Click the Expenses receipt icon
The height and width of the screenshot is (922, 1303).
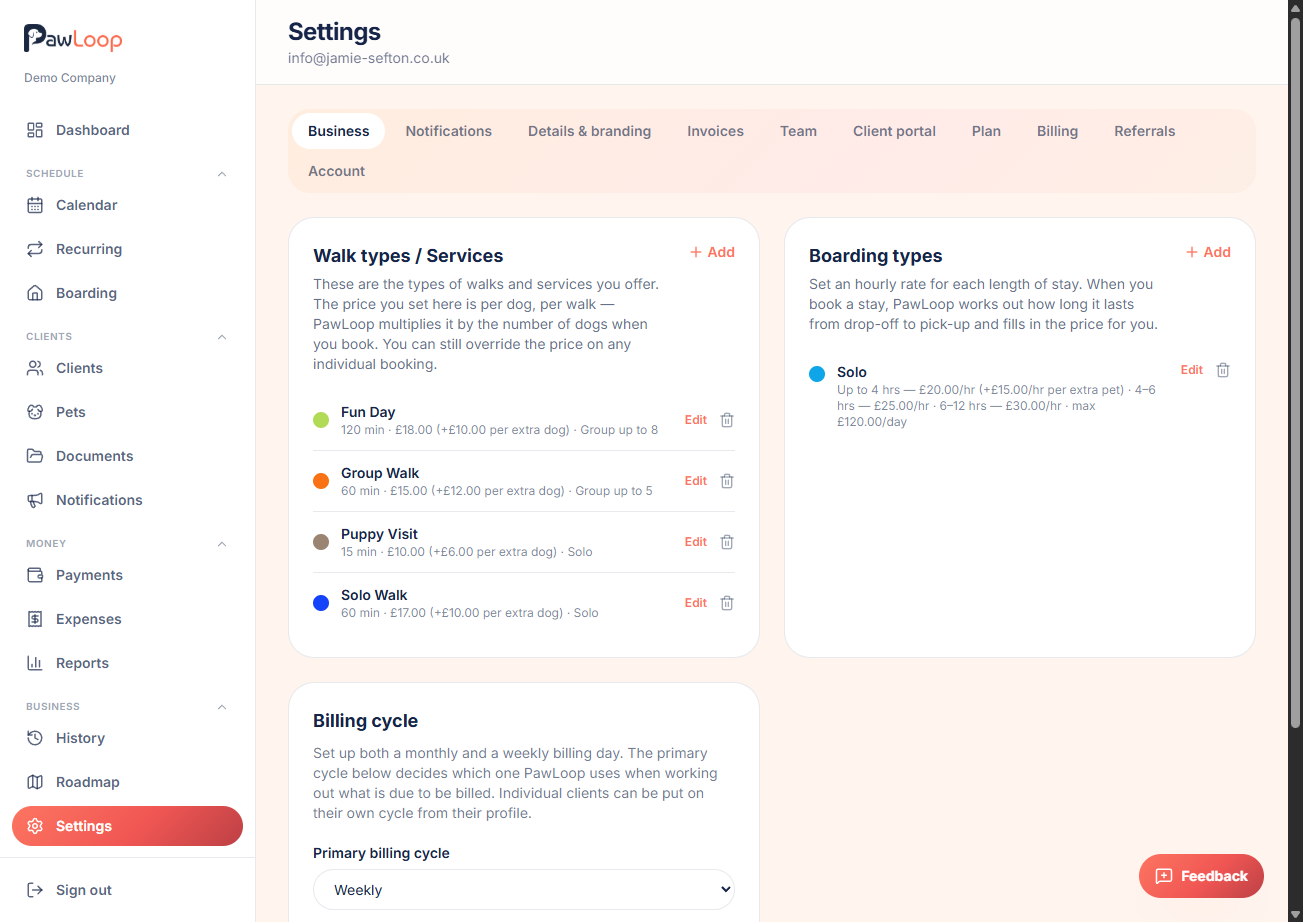click(x=35, y=619)
